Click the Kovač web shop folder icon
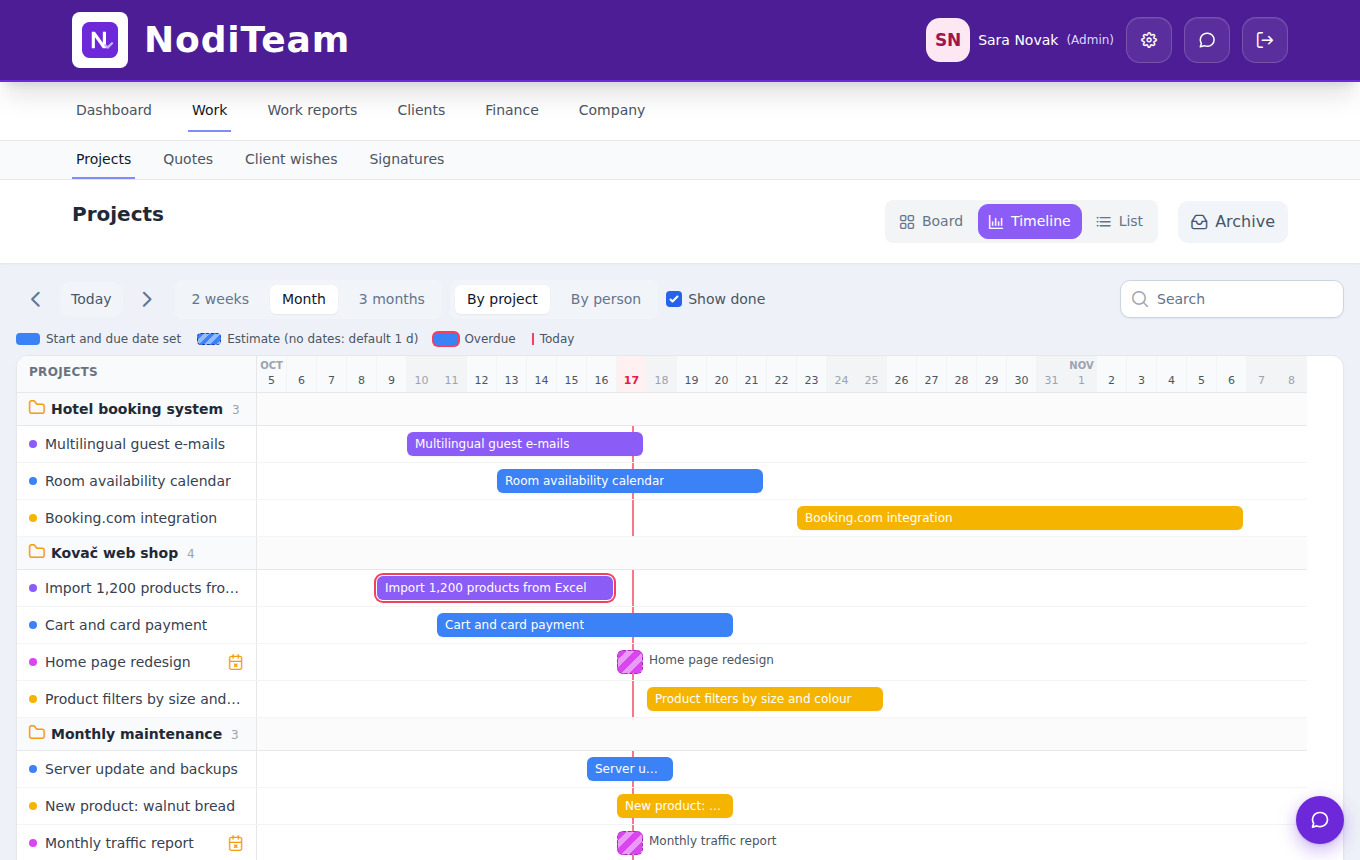 [37, 552]
